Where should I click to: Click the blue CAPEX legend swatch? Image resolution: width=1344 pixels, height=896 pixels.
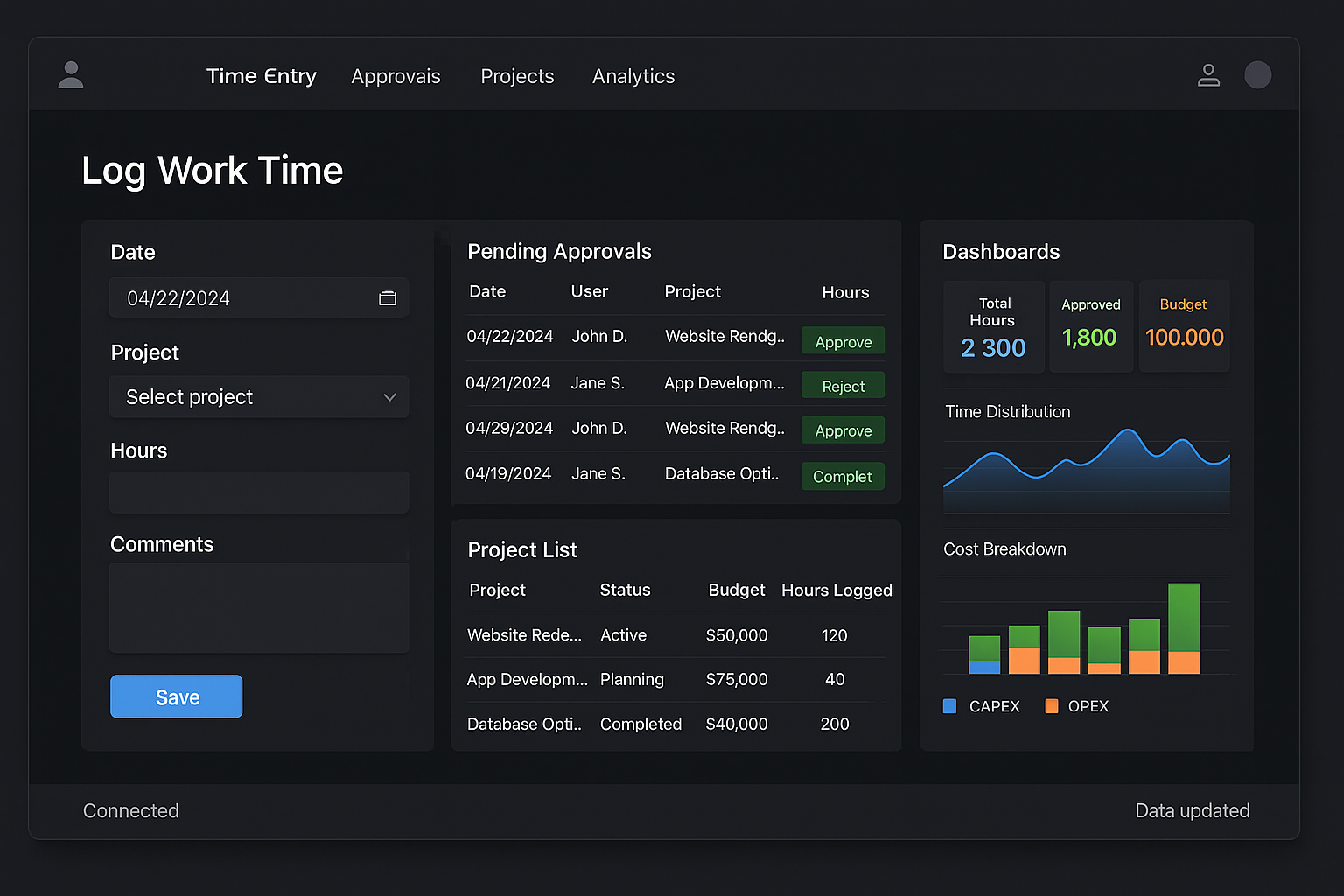click(x=949, y=706)
